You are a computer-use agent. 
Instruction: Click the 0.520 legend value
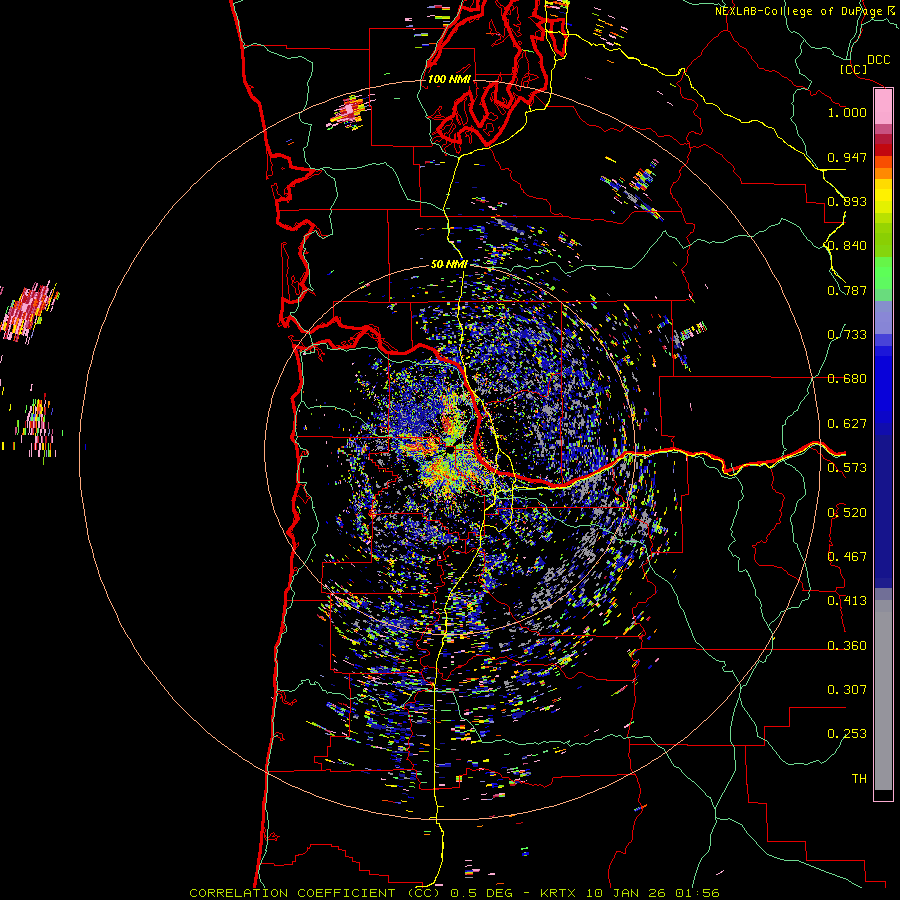847,513
